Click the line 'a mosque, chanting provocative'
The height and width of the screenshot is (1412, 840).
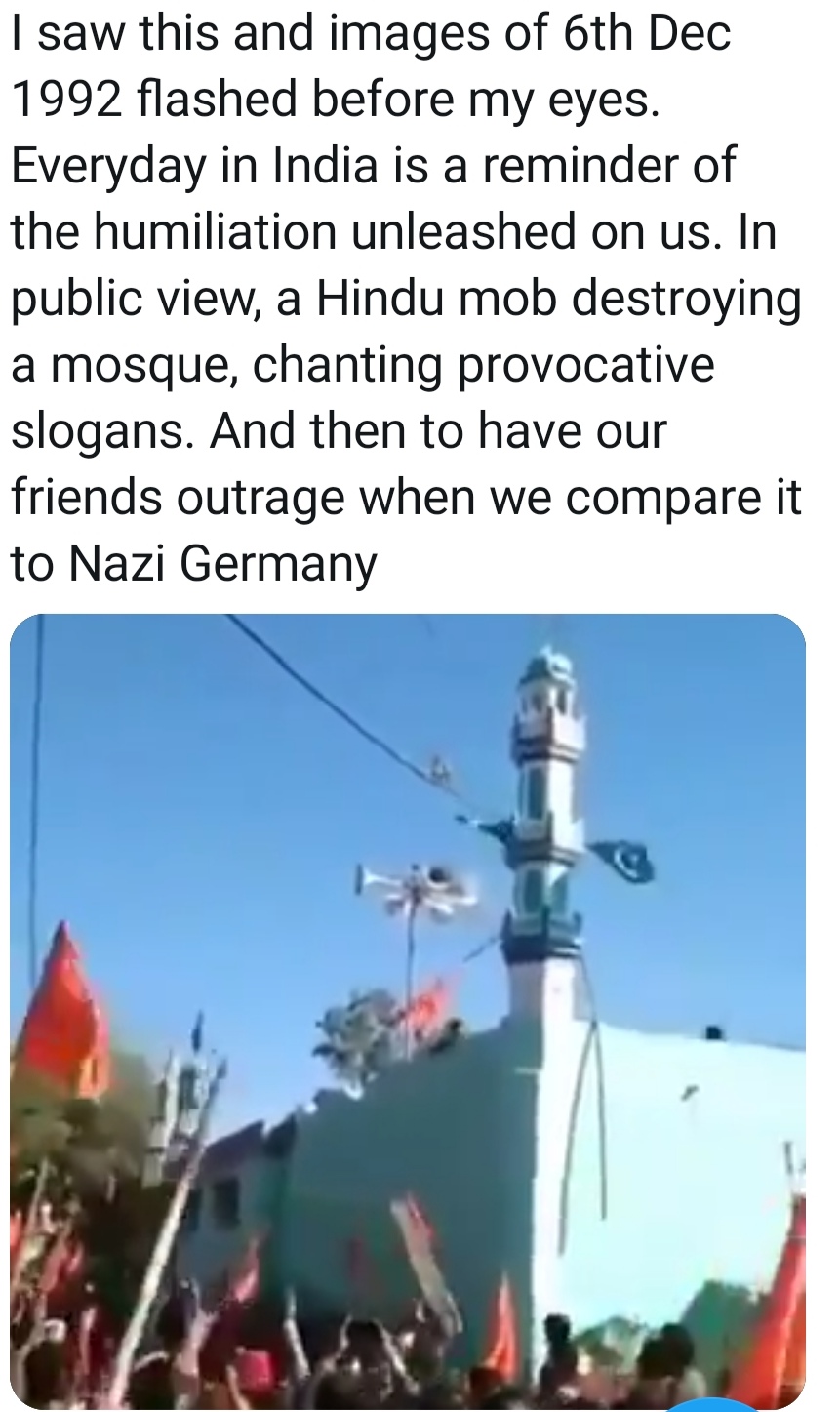(363, 366)
